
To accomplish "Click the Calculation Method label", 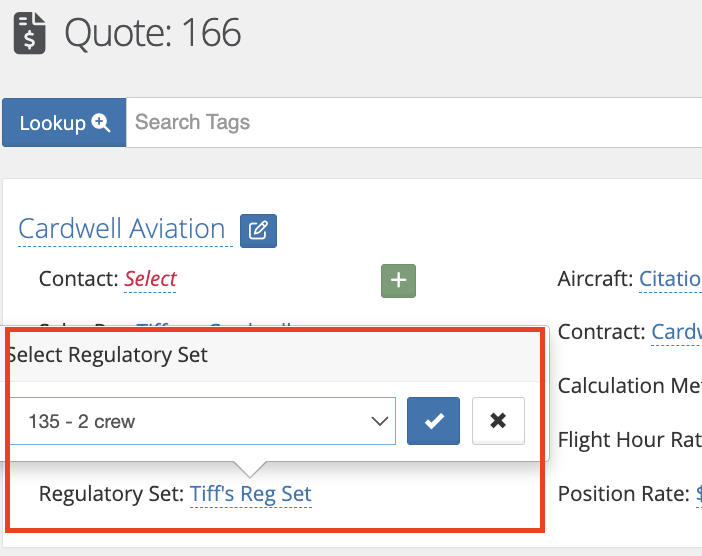I will [629, 386].
